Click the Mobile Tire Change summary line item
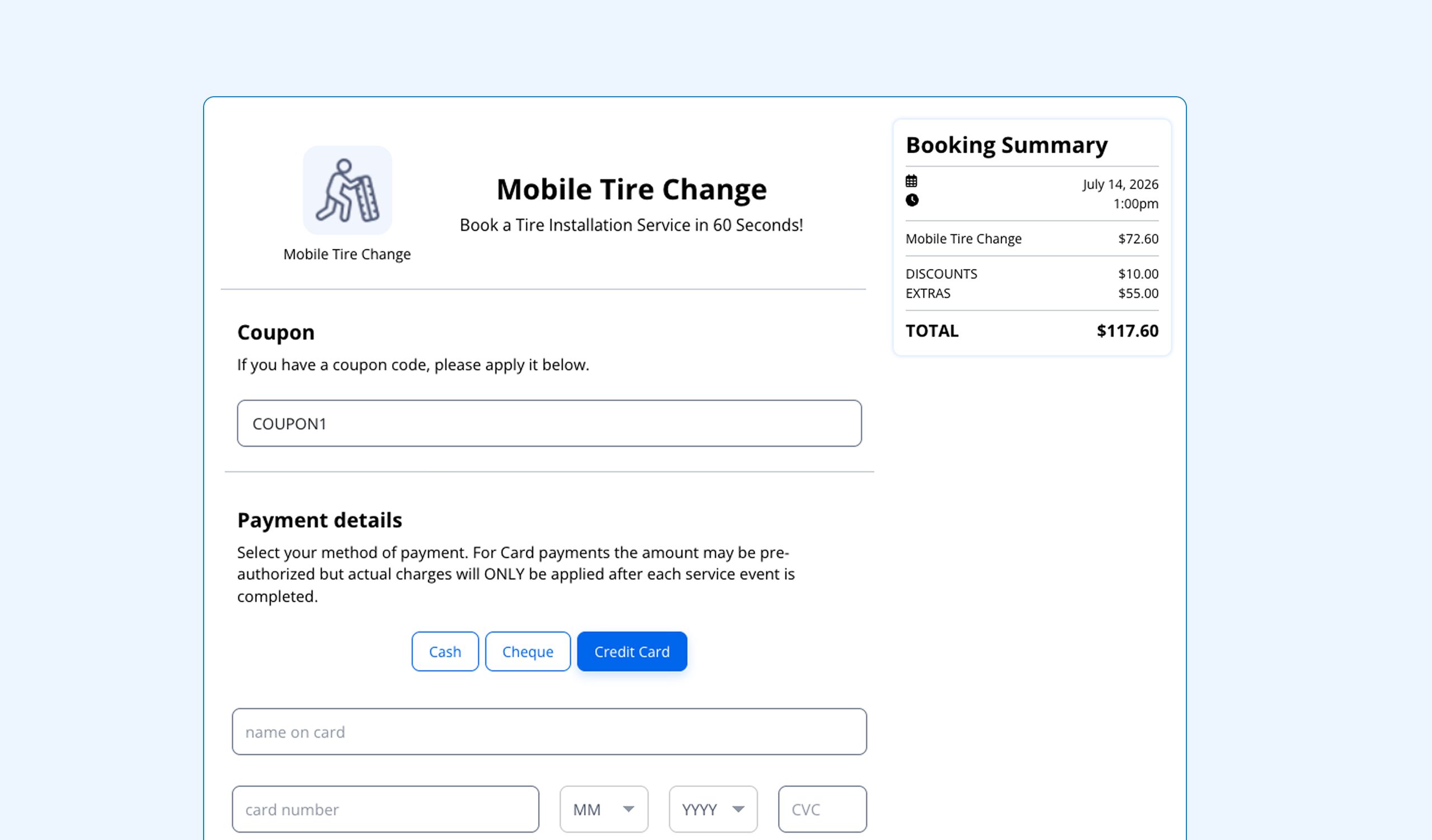1432x840 pixels. tap(1032, 239)
